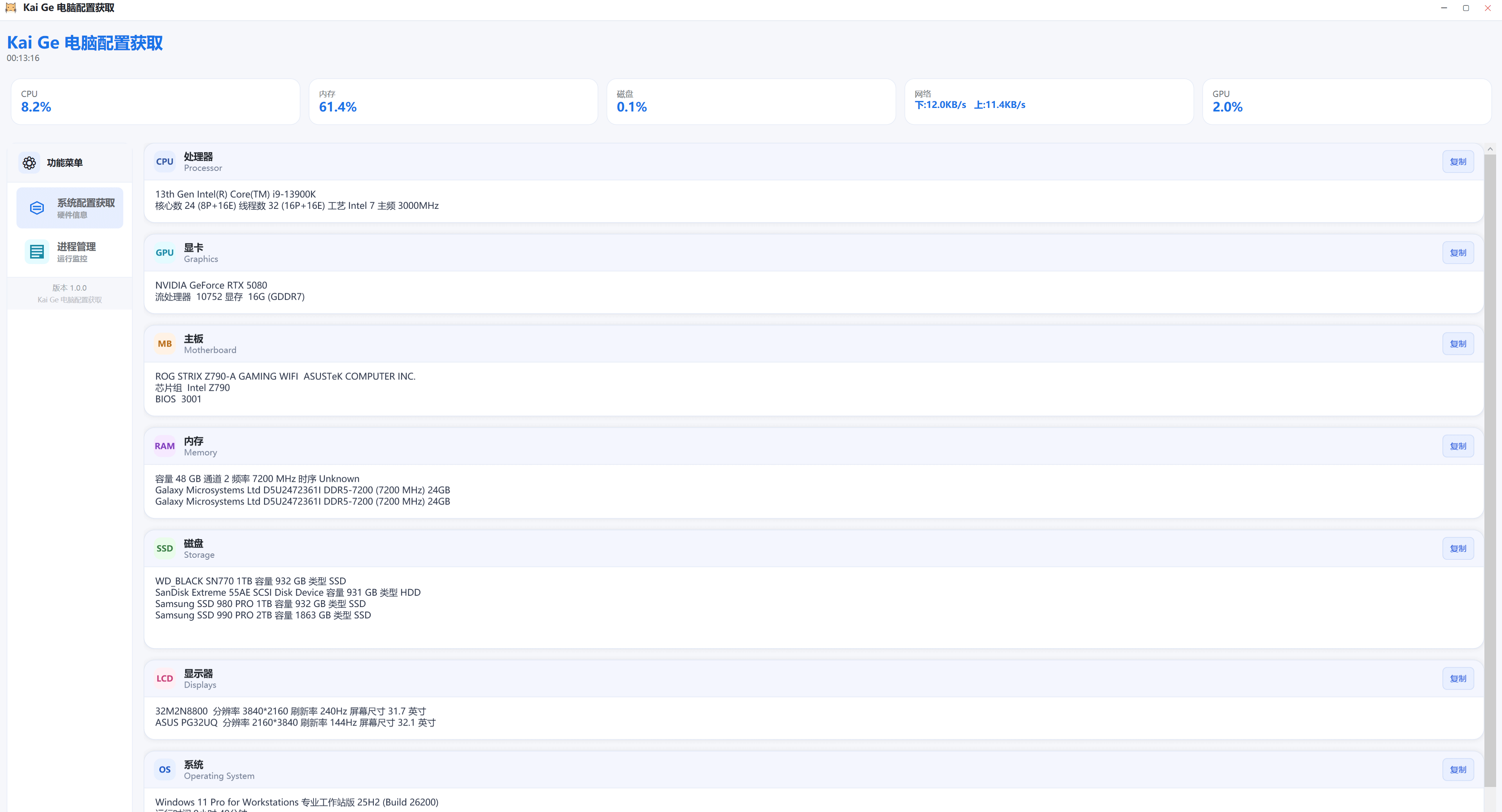Switch to 进程管理 process monitoring
The width and height of the screenshot is (1502, 812).
pyautogui.click(x=70, y=252)
